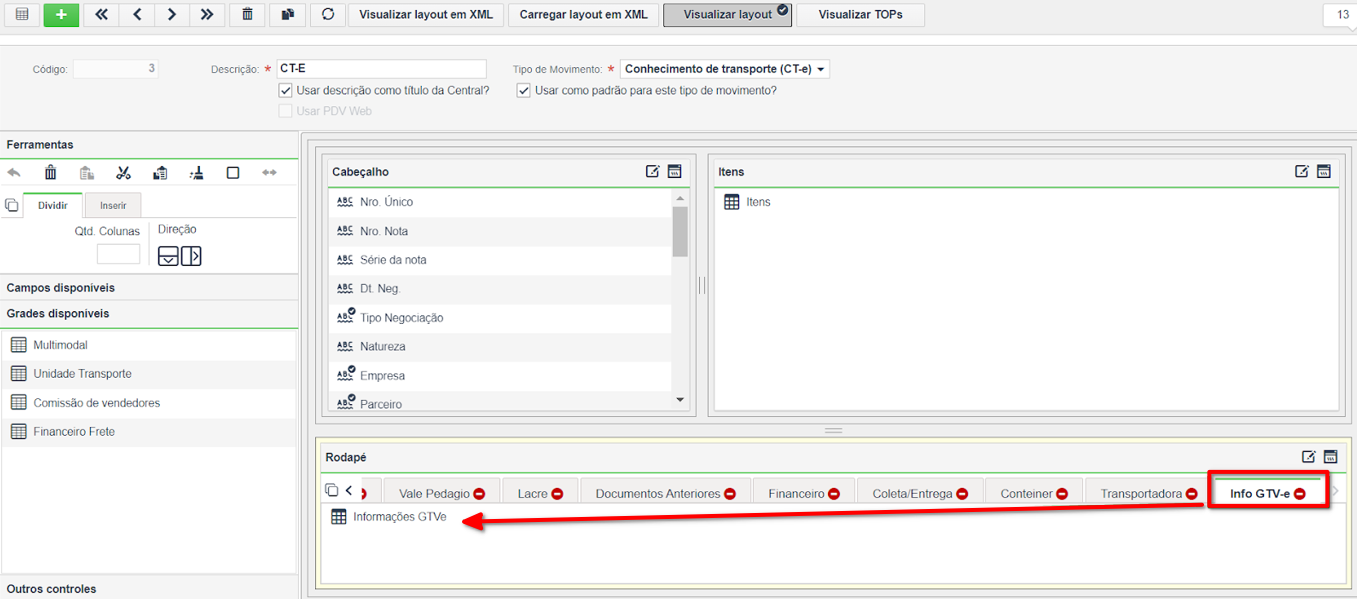Screen dimensions: 1357x599
Task: Uncheck 'Usar como padrão para este tipo de movimento?'
Action: [523, 91]
